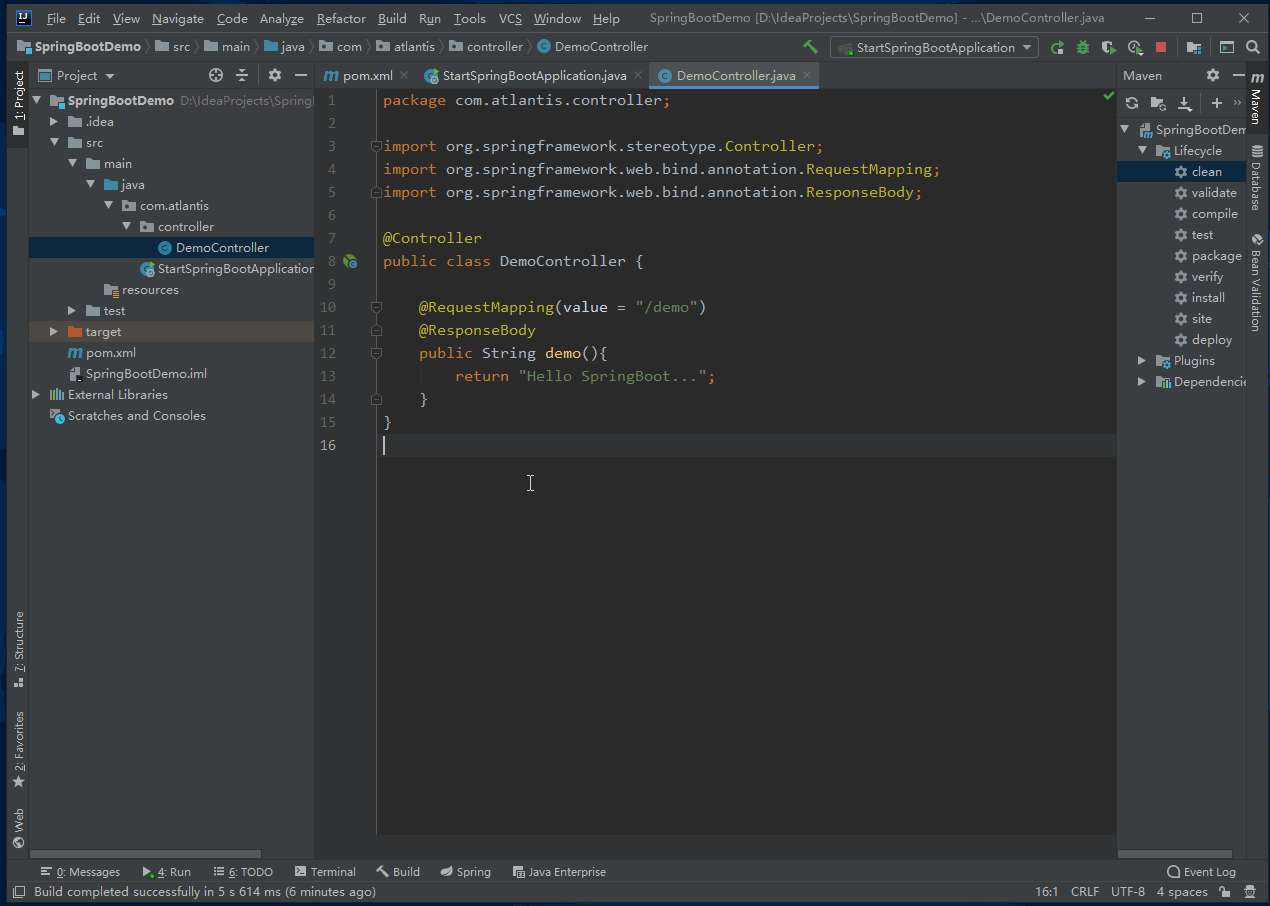Open Project Structure icon in toolbar
This screenshot has width=1270, height=906.
pos(1194,47)
